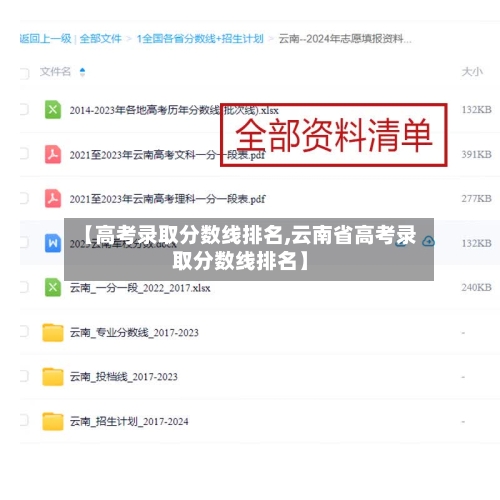Check the box for 云南_投档线_2017-2023 folder
The width and height of the screenshot is (500, 500).
[24, 376]
